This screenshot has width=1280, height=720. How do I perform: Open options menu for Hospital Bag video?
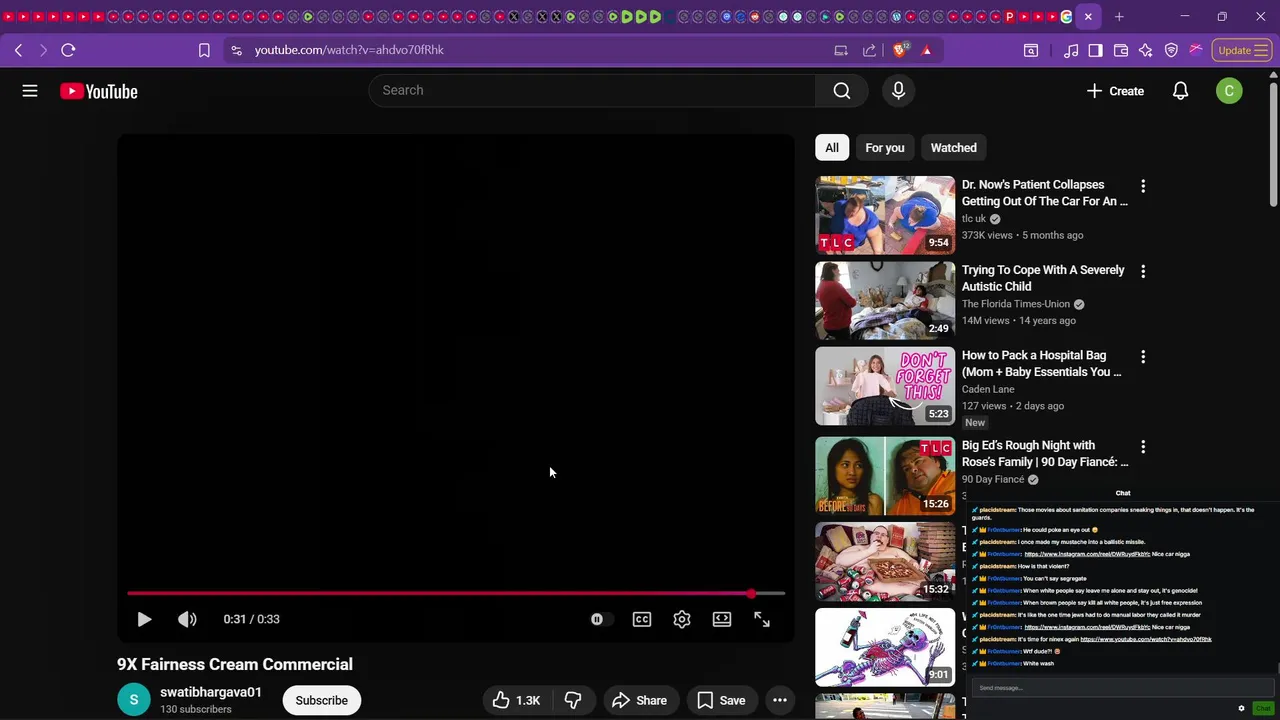[1143, 357]
